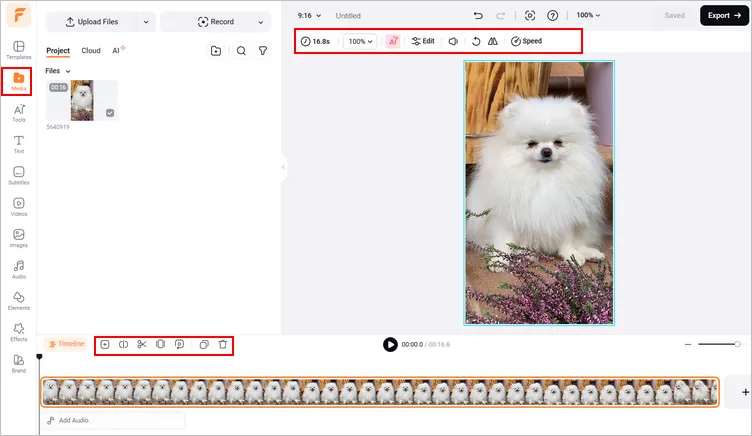Split the clip with split icon

coord(123,344)
